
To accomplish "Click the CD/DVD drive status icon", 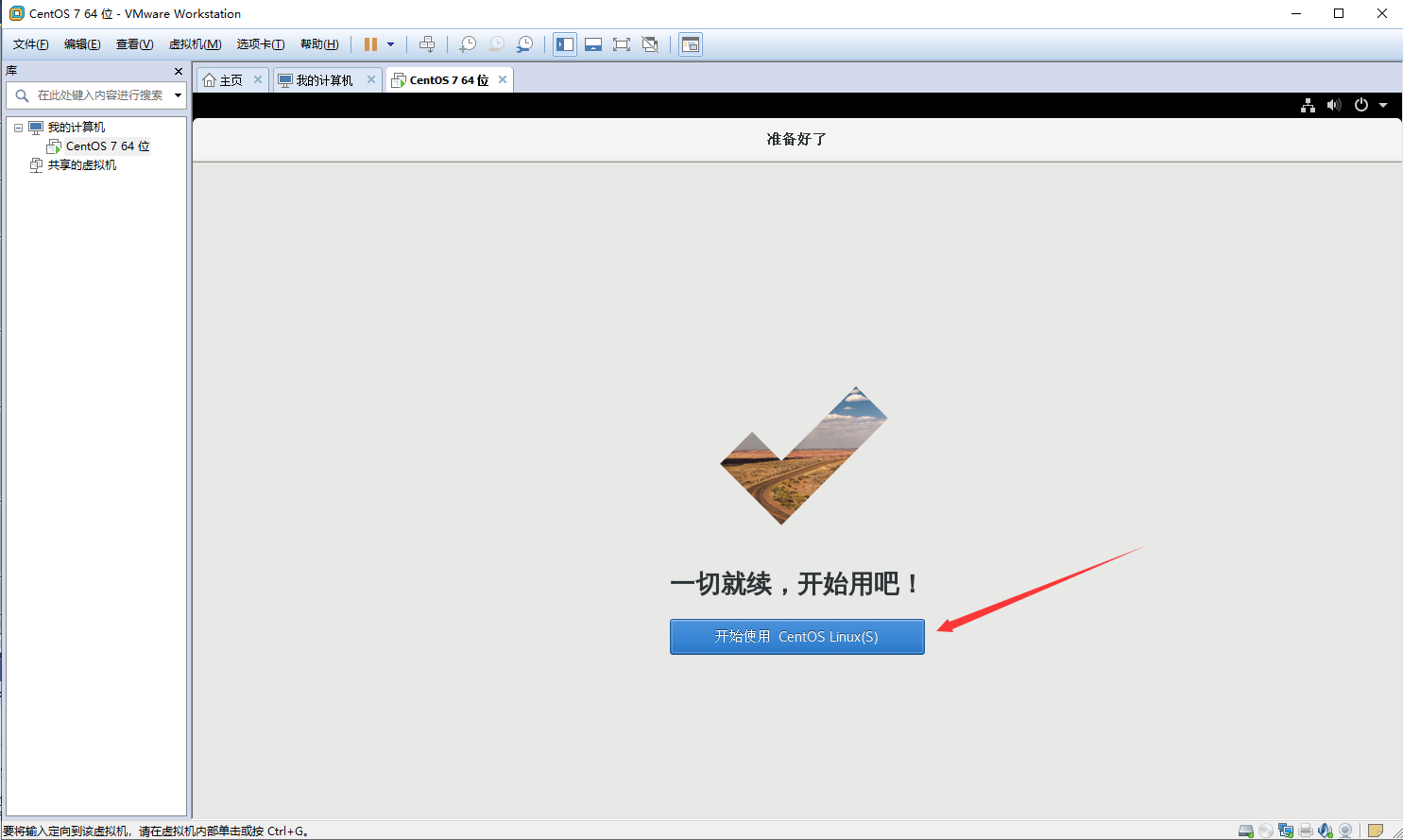I will click(x=1266, y=831).
